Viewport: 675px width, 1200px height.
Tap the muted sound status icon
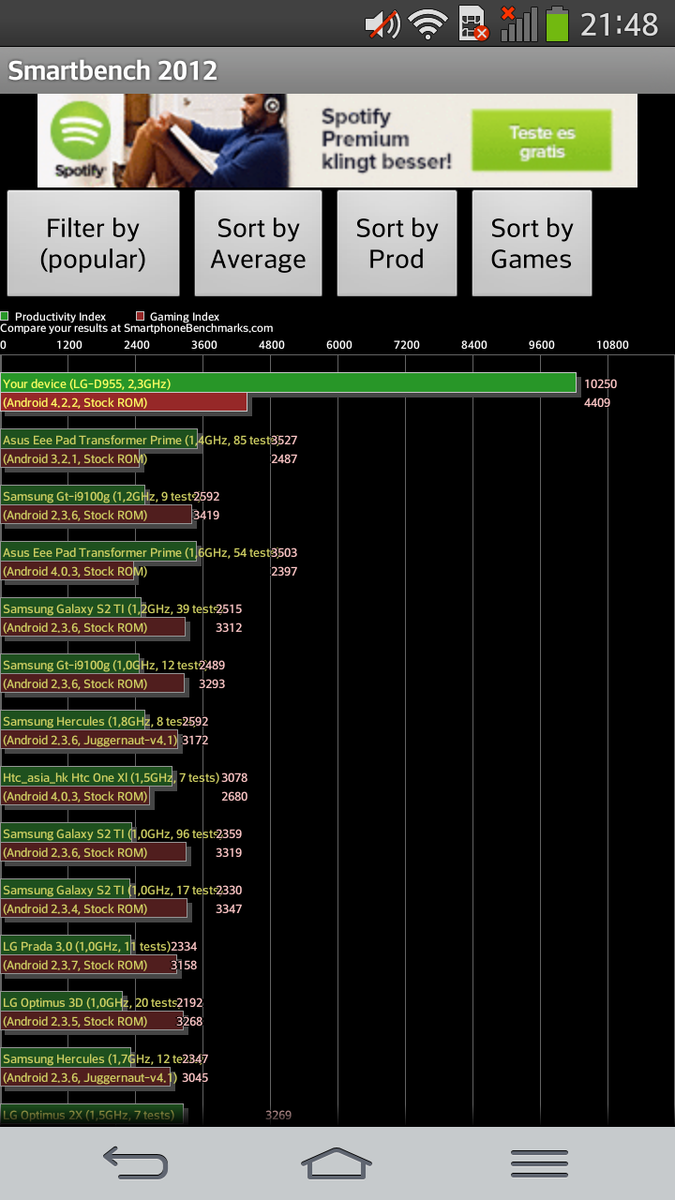pos(383,24)
